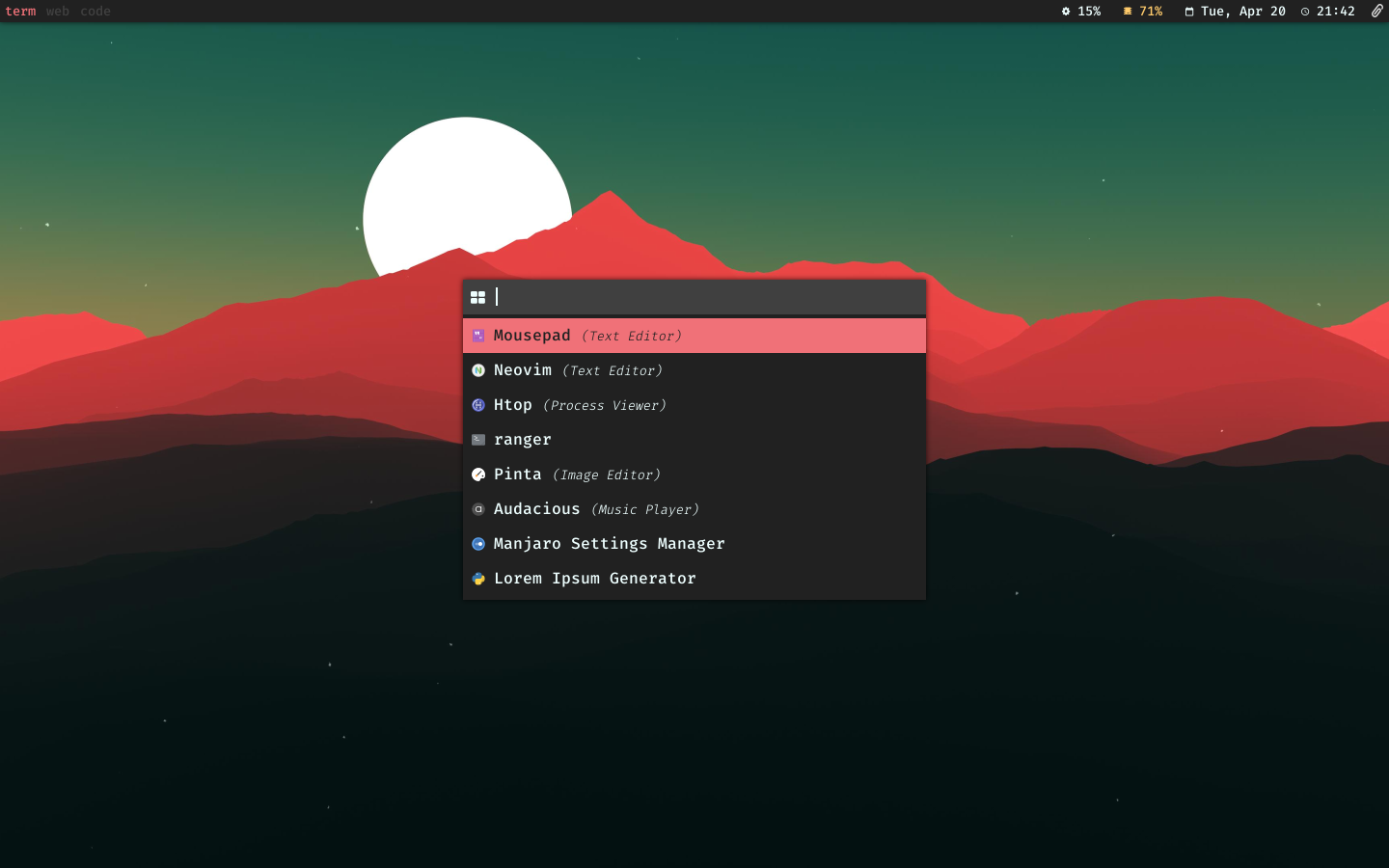Click the Tue, Apr 20 date

point(1243,12)
